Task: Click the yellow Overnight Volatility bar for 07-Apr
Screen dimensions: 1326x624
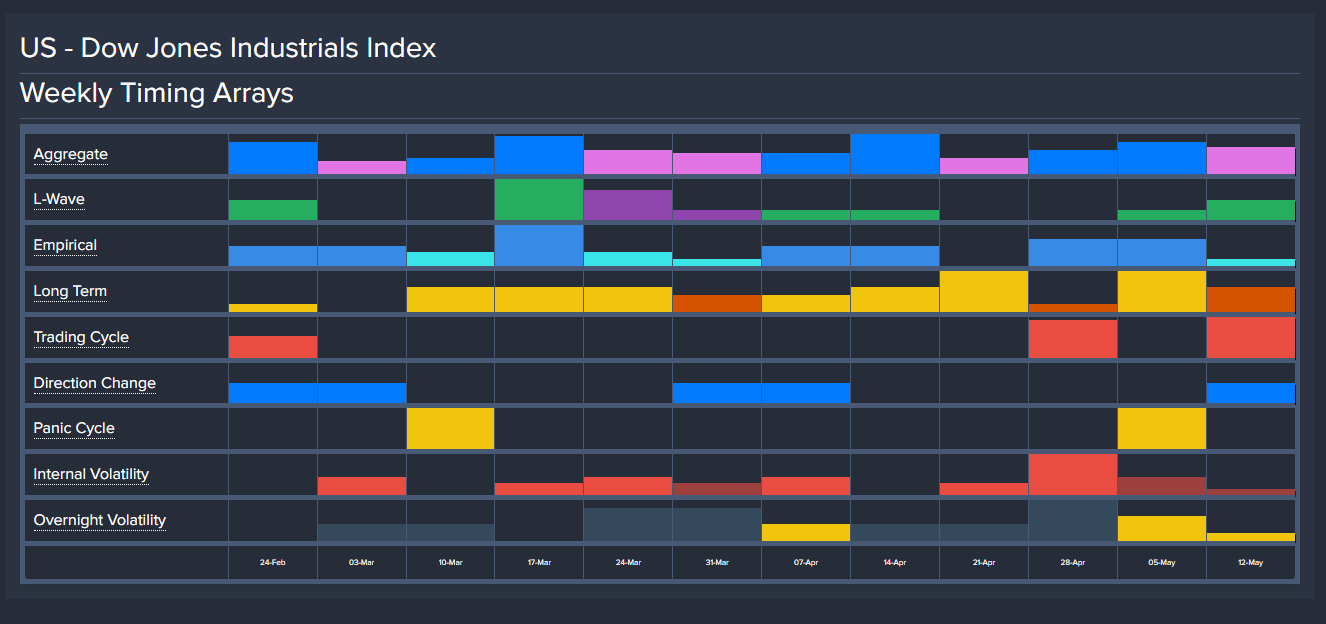Action: 806,533
